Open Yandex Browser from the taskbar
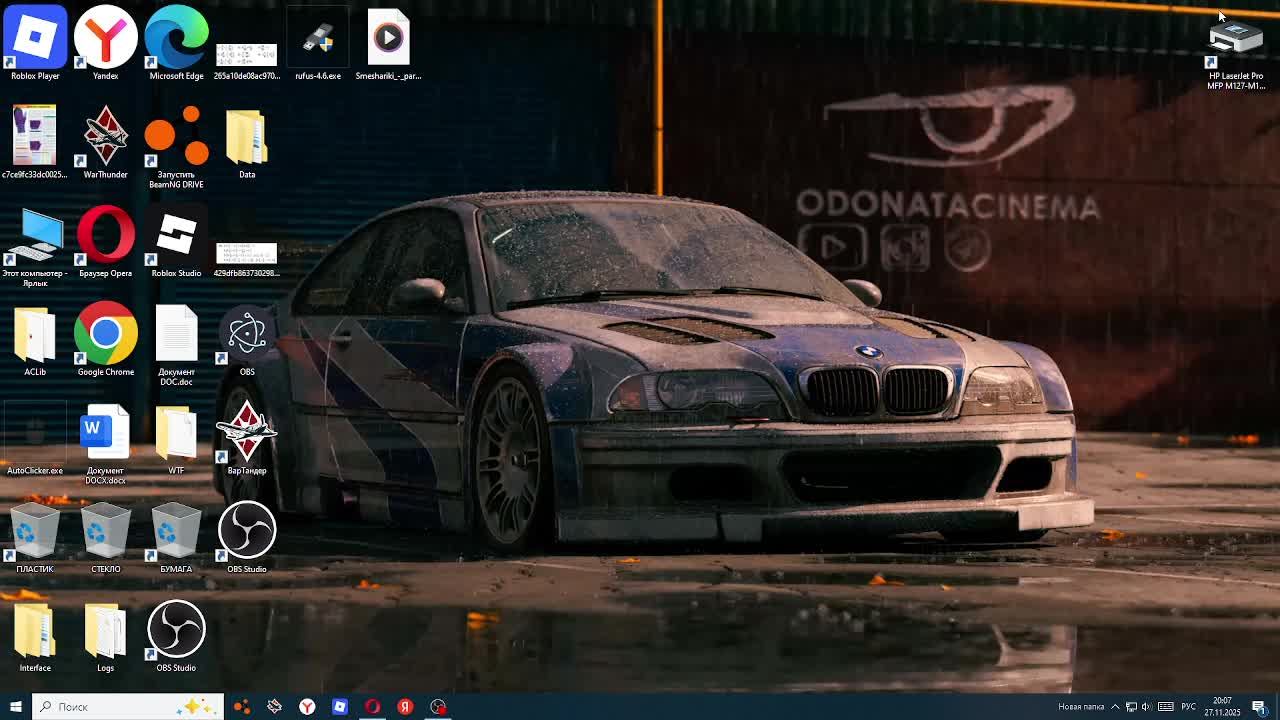The height and width of the screenshot is (720, 1280). (307, 706)
